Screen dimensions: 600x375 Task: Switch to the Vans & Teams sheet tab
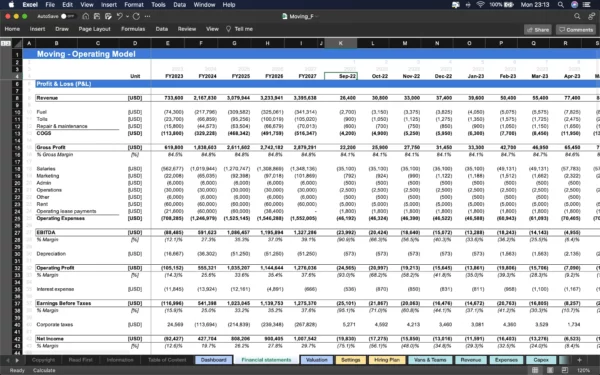(430, 360)
